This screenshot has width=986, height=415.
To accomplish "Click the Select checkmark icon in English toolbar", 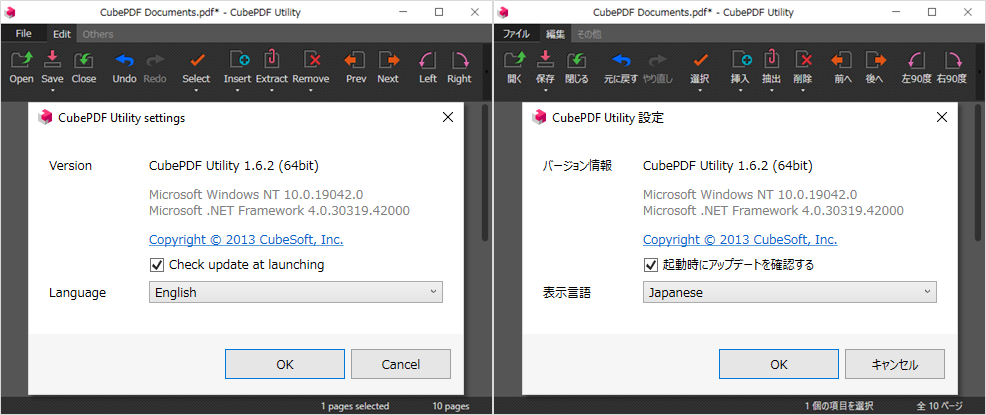I will 196,60.
